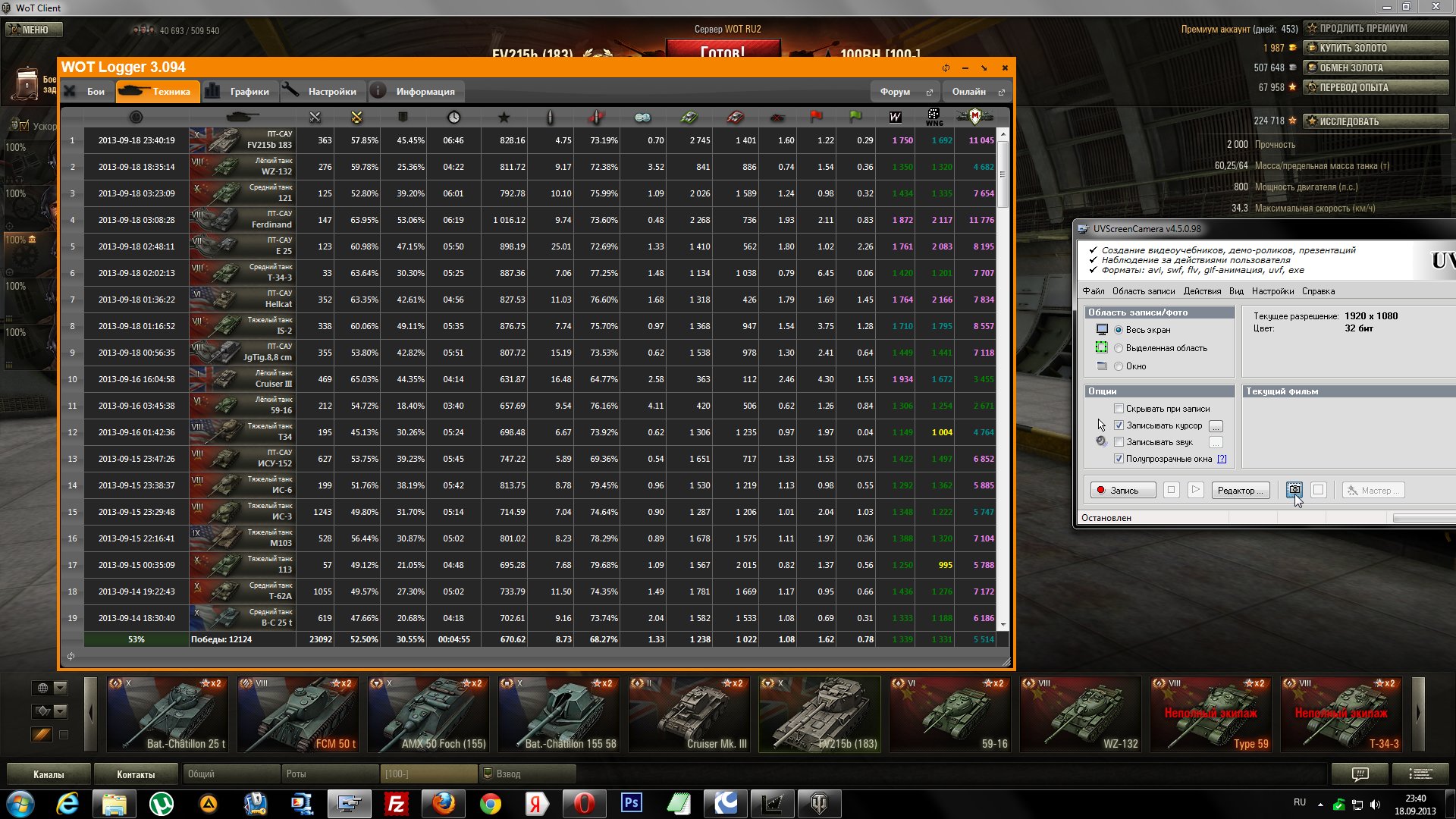This screenshot has height=819, width=1456.
Task: Switch to Бои tab in WOT Logger
Action: click(86, 92)
